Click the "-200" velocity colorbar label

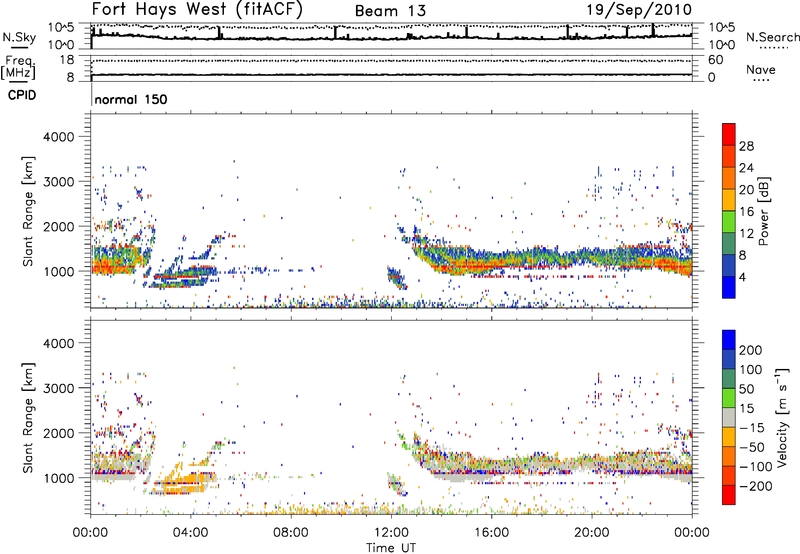click(x=755, y=486)
